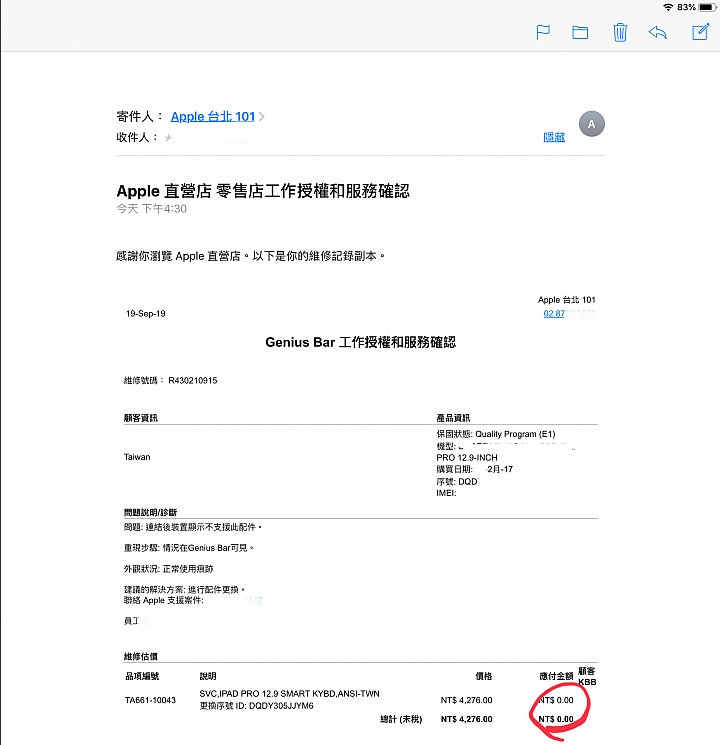Select the timestamp 今天 下午4:30
The height and width of the screenshot is (745, 720).
click(x=152, y=209)
